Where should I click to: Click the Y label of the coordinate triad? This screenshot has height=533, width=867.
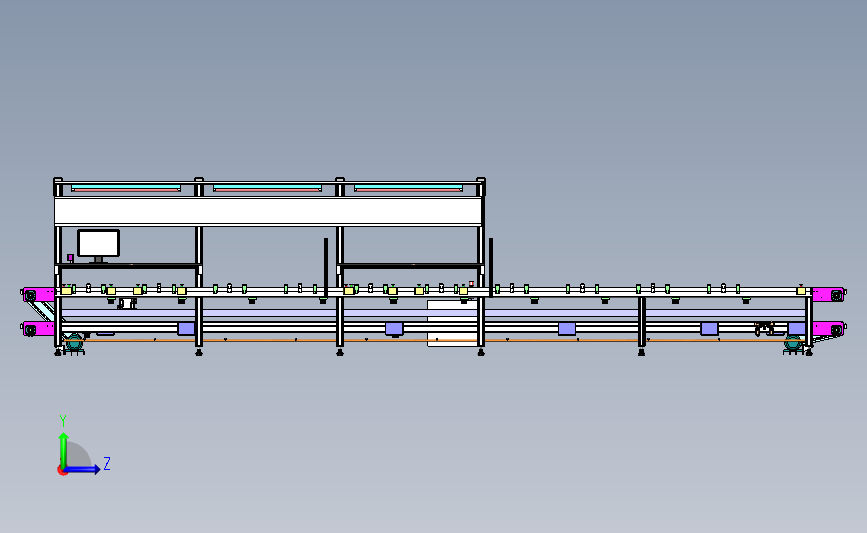(63, 421)
